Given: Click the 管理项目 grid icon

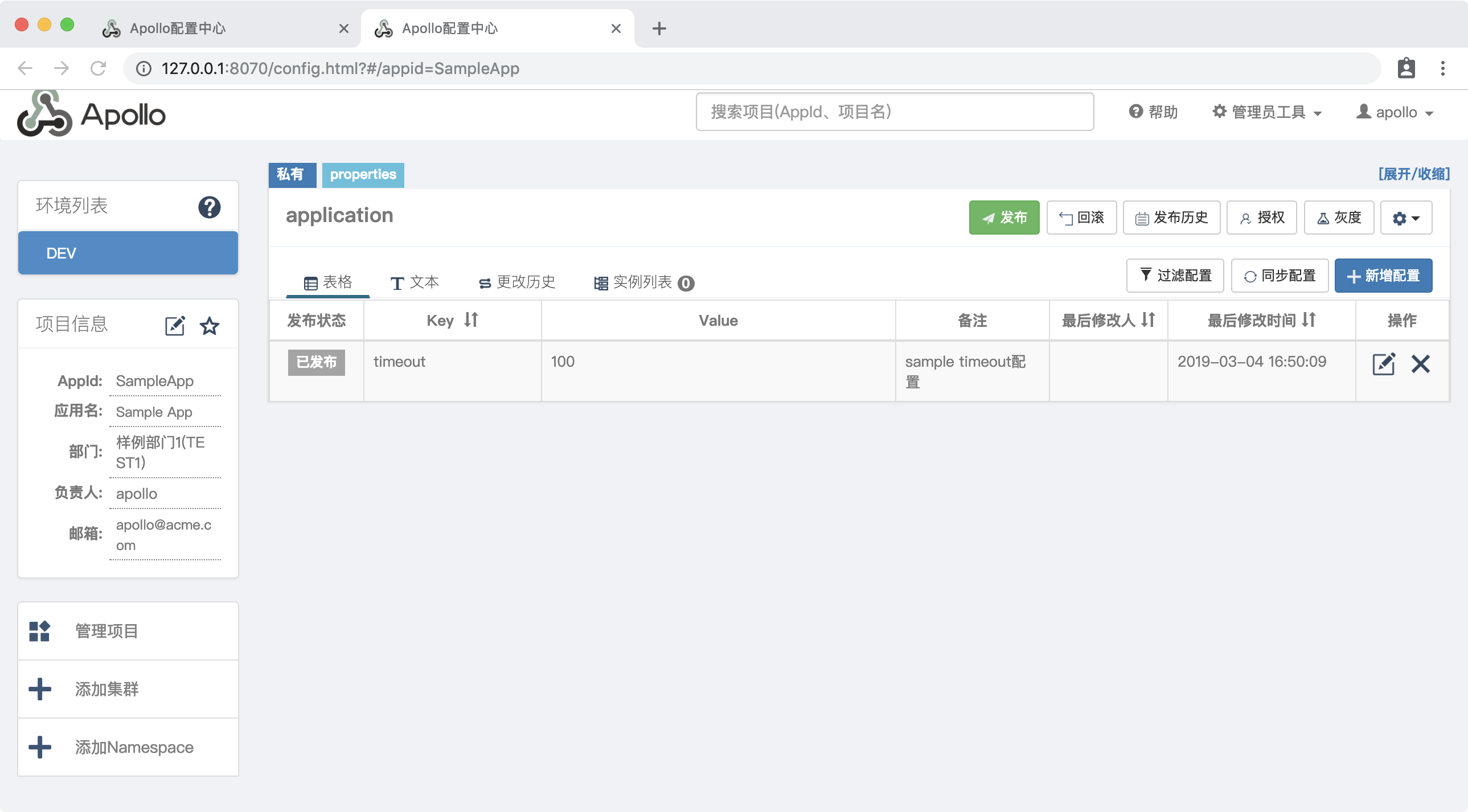Looking at the screenshot, I should click(x=39, y=631).
